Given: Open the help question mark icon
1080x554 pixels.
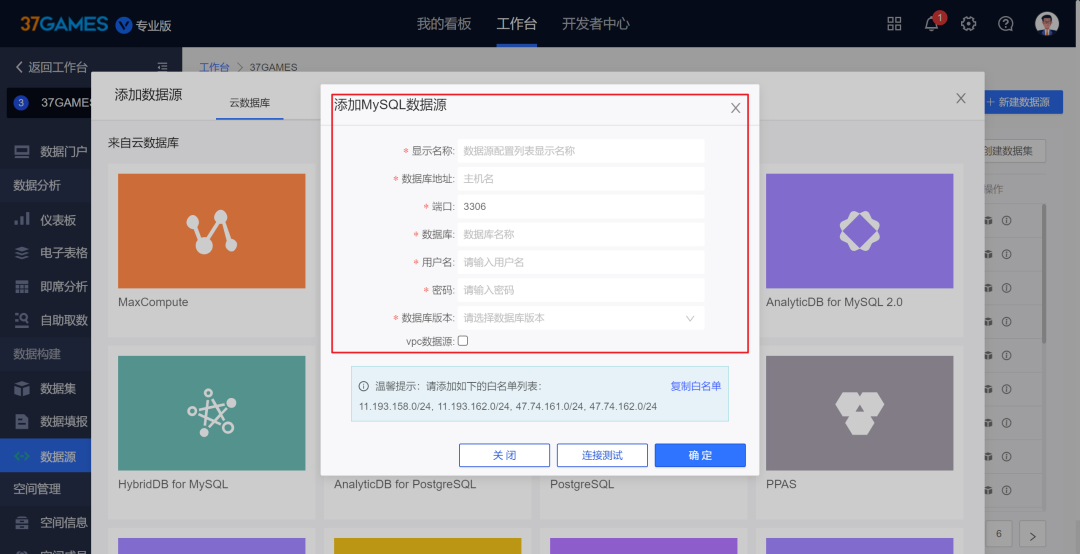Looking at the screenshot, I should pos(1006,23).
